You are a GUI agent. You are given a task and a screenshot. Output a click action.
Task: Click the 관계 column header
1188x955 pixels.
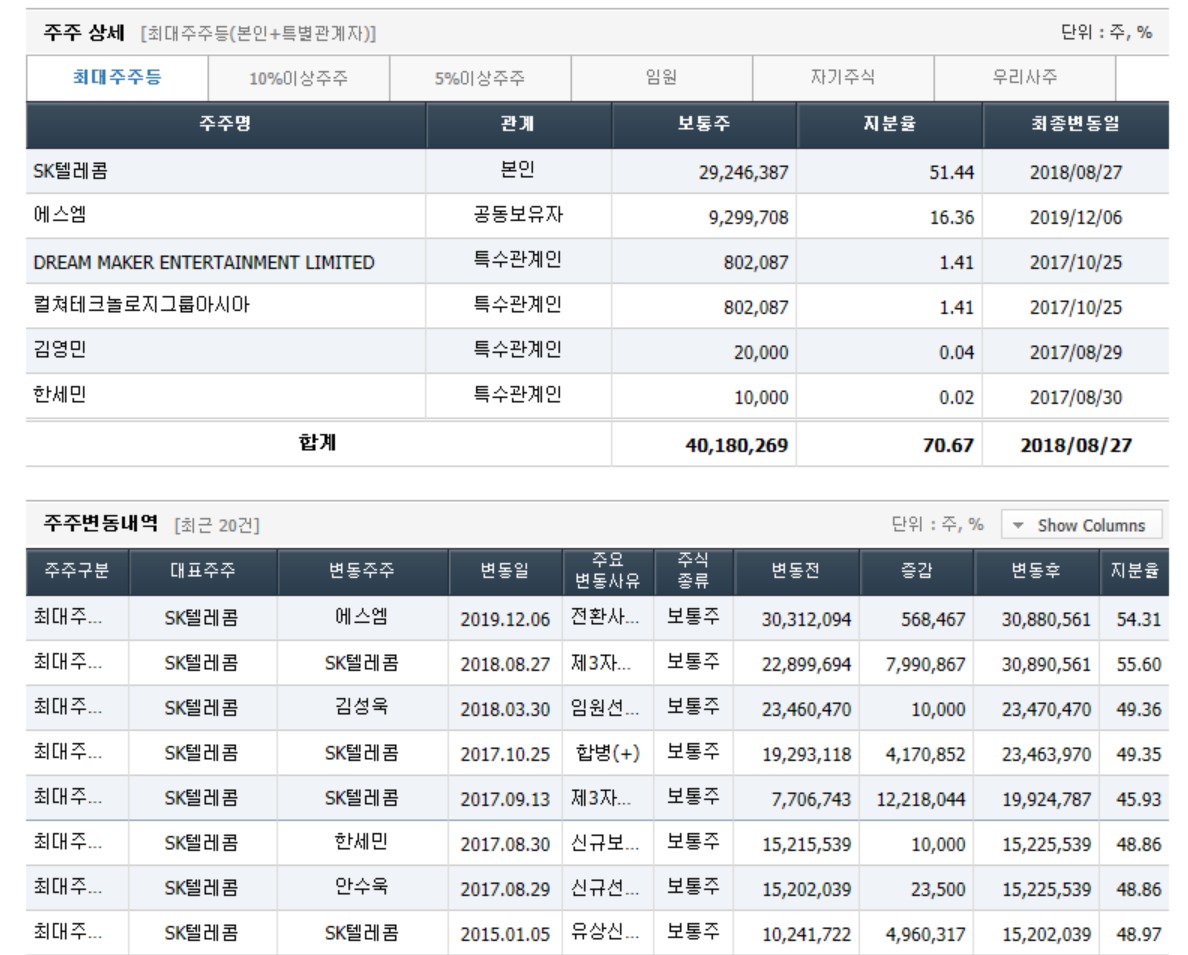click(x=518, y=124)
